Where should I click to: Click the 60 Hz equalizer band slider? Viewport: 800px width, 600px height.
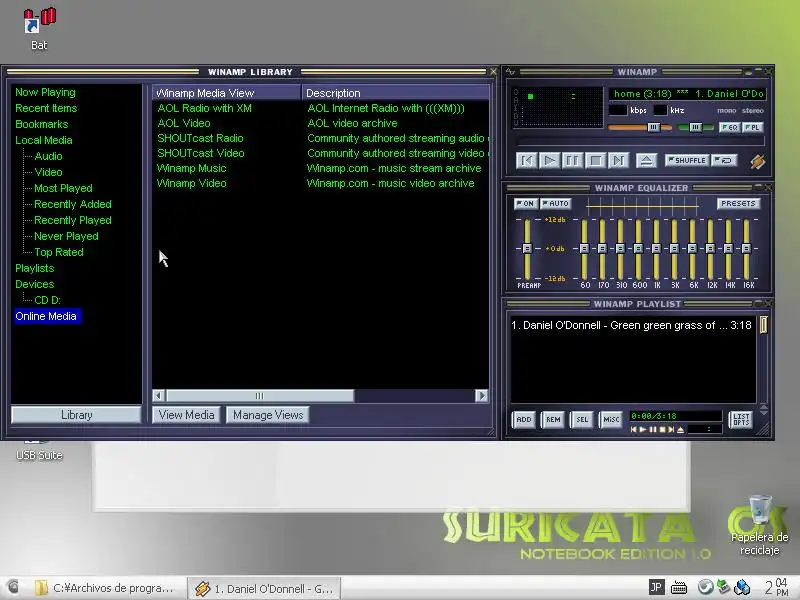click(585, 248)
